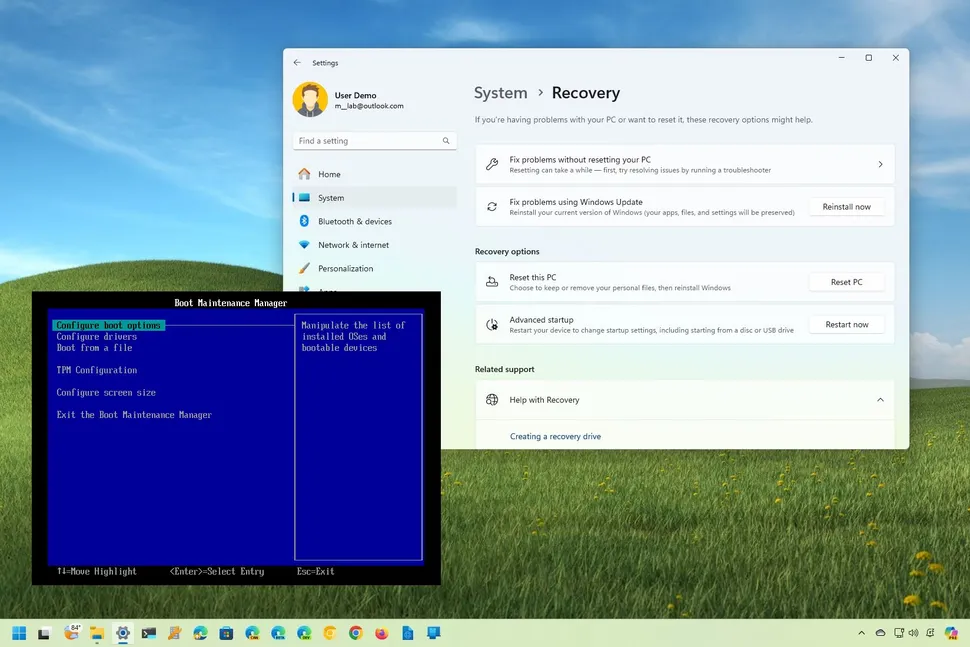Viewport: 970px width, 647px height.
Task: Launch Edge Dev from the taskbar
Action: coord(304,633)
